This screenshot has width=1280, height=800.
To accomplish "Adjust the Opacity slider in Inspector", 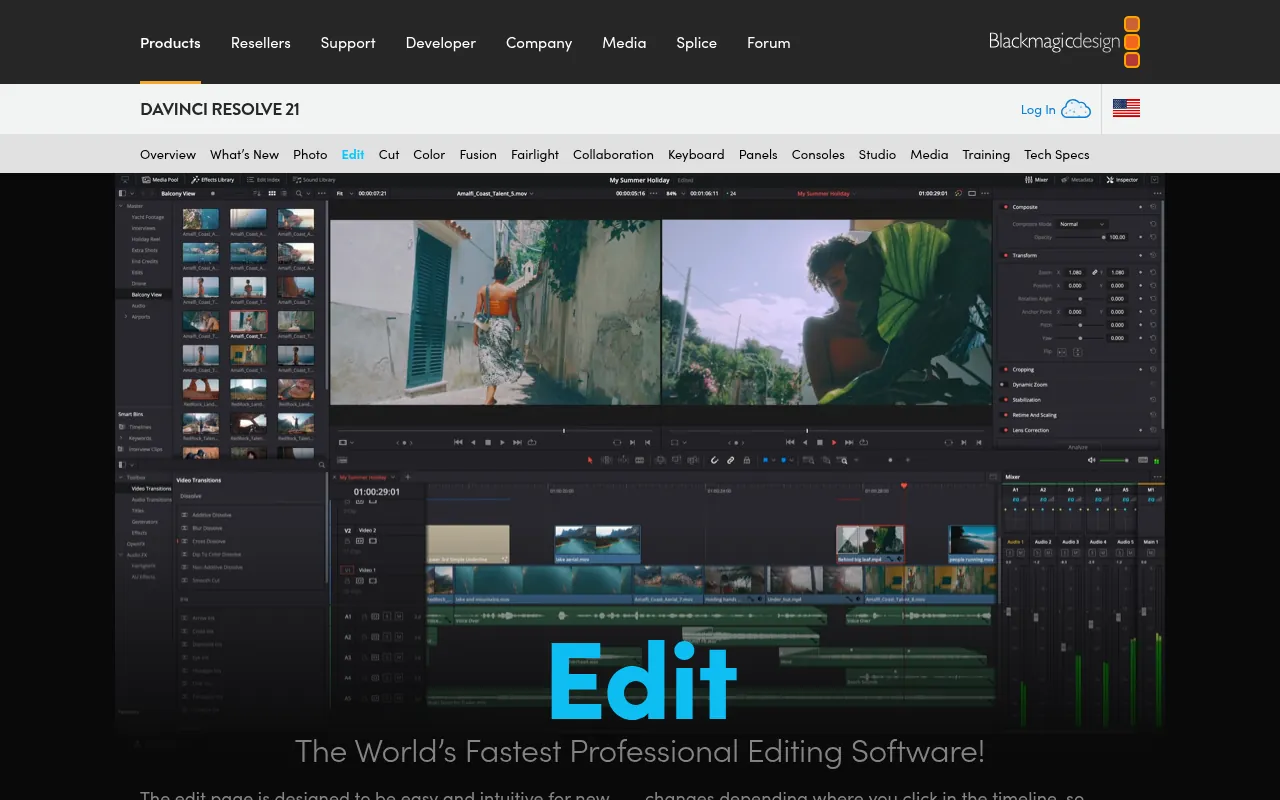I will click(1081, 237).
